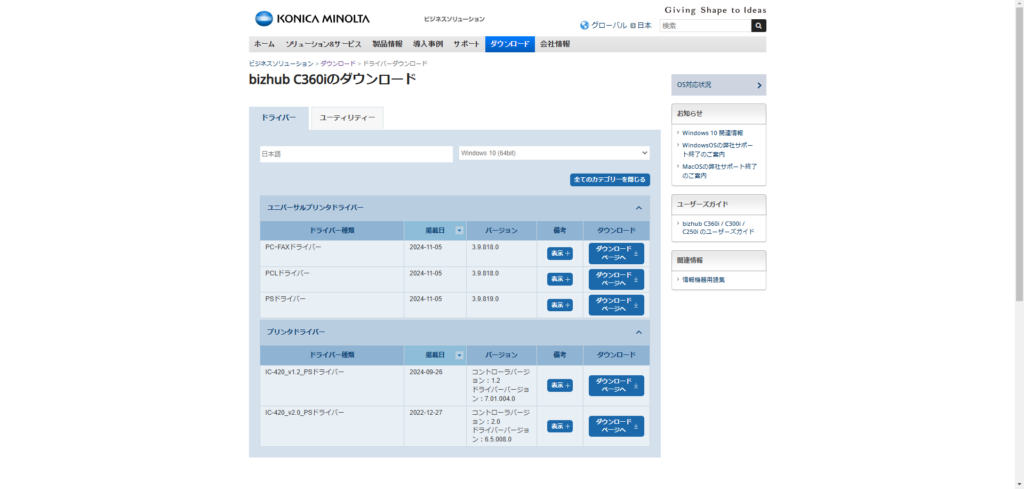The height and width of the screenshot is (489, 1024).
Task: Open the Windows 10 関連情報 link
Action: point(712,132)
